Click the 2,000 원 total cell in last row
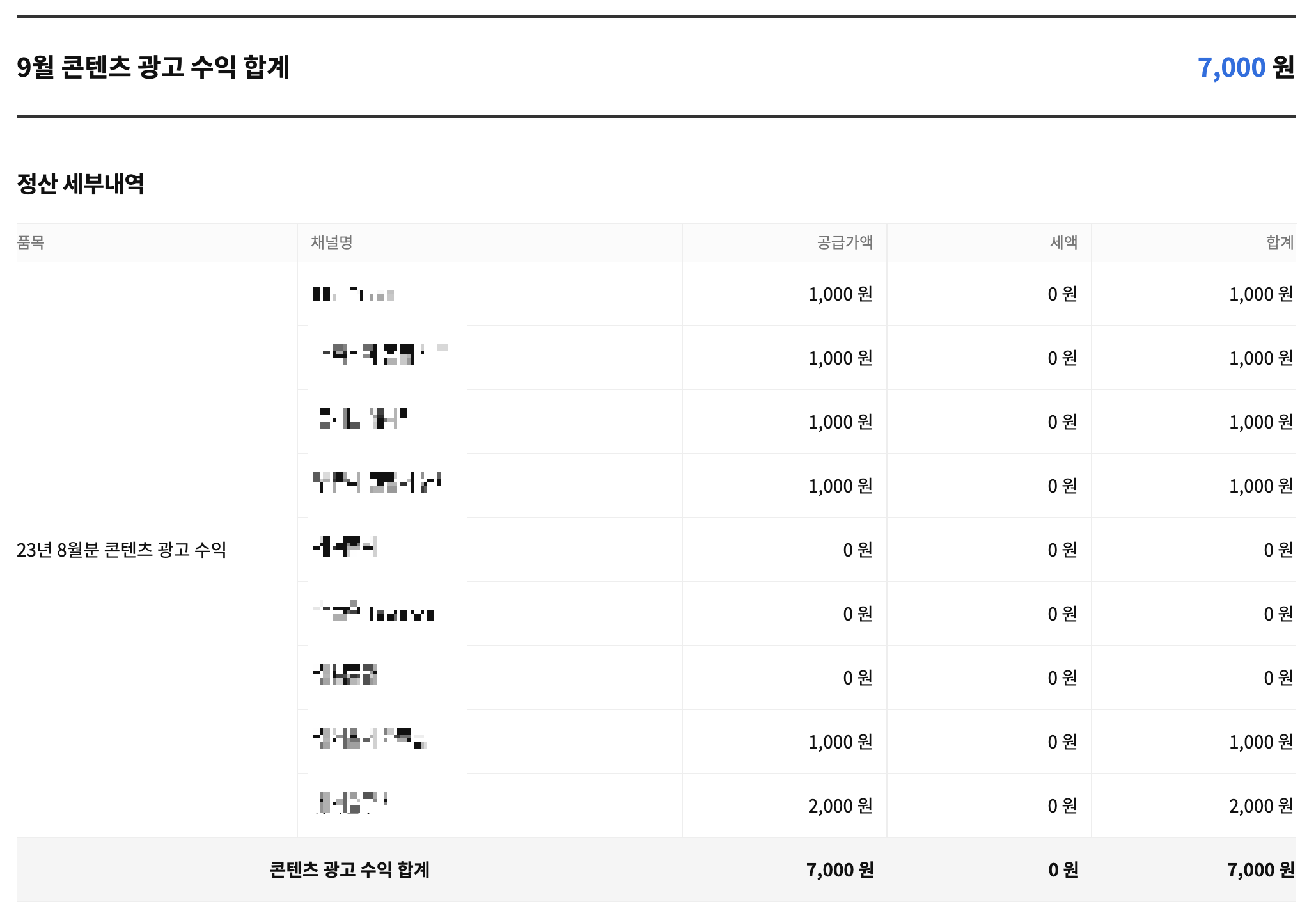 coord(1260,805)
